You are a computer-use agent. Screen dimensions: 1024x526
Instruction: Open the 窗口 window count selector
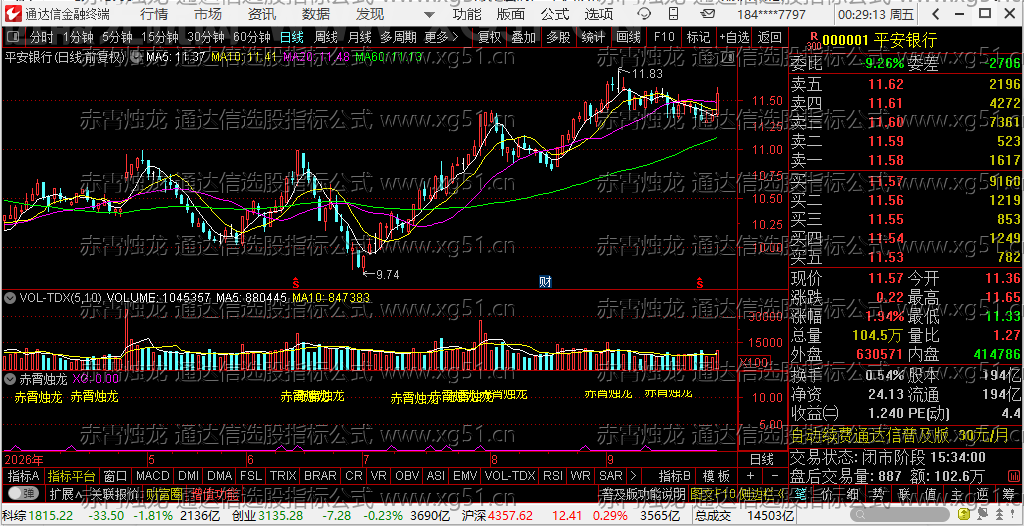click(115, 476)
